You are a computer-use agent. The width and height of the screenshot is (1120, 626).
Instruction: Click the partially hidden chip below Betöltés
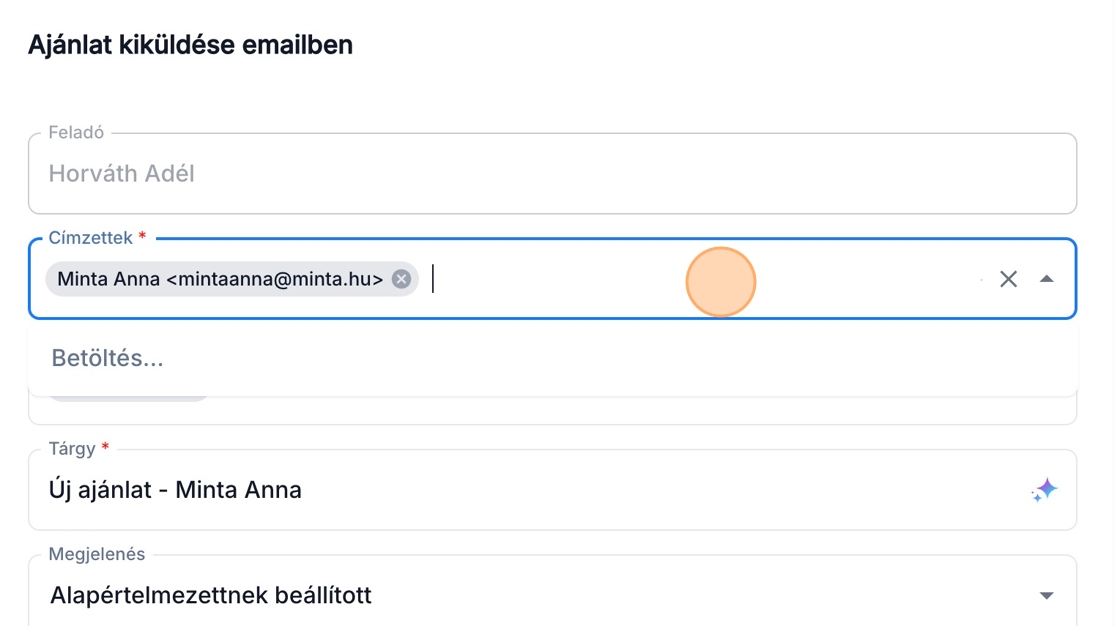coord(128,399)
